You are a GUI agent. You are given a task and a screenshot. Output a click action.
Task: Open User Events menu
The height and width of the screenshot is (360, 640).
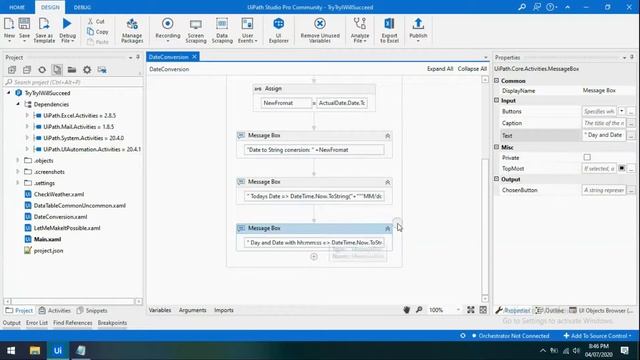tap(247, 30)
